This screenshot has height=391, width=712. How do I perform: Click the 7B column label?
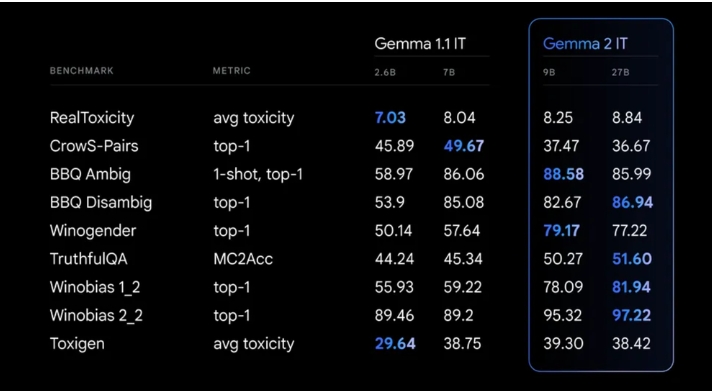[449, 72]
